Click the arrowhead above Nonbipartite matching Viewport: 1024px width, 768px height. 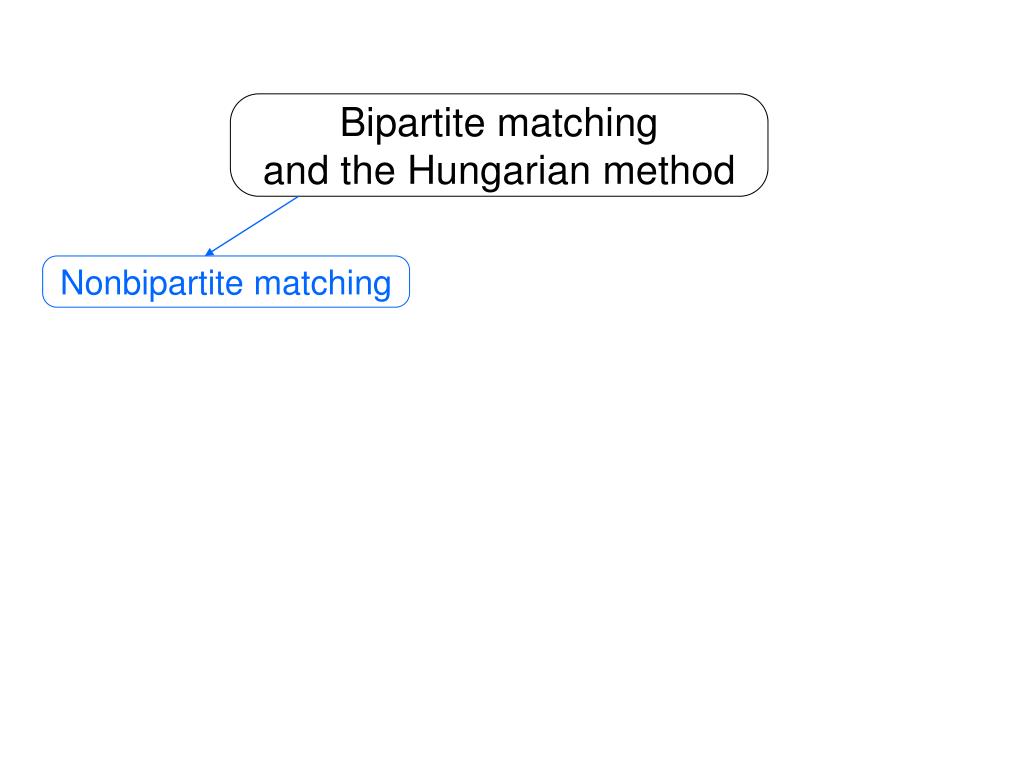(209, 252)
